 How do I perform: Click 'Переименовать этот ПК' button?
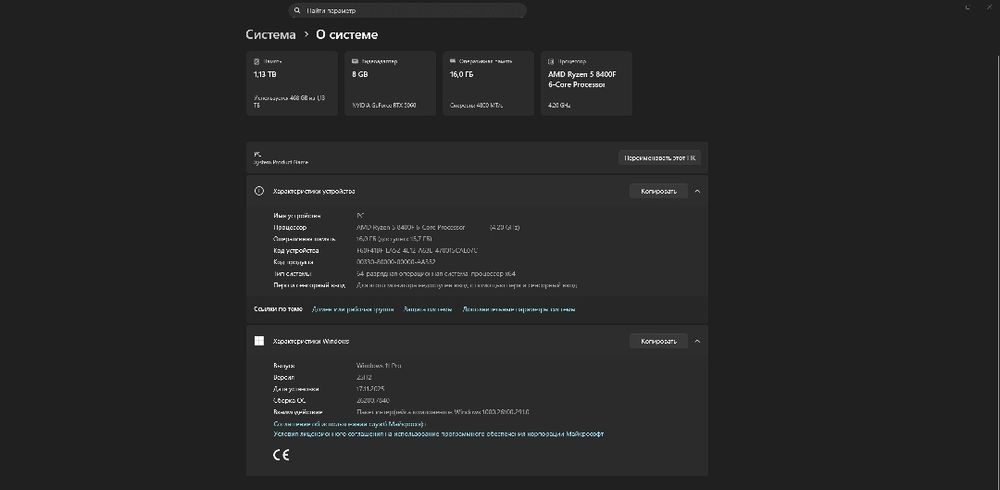[659, 158]
